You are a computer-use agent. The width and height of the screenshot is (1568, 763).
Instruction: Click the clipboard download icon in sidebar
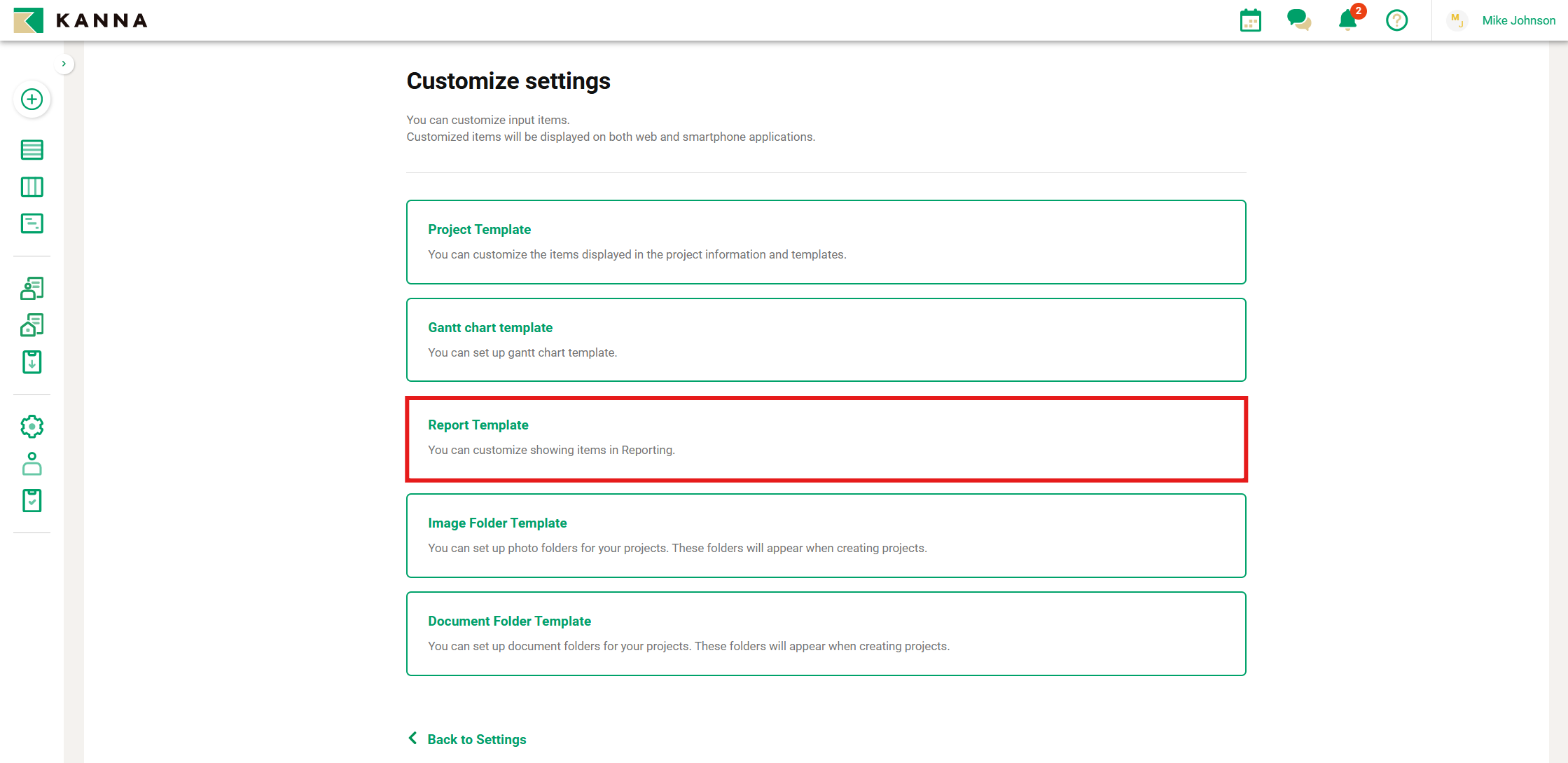click(32, 362)
